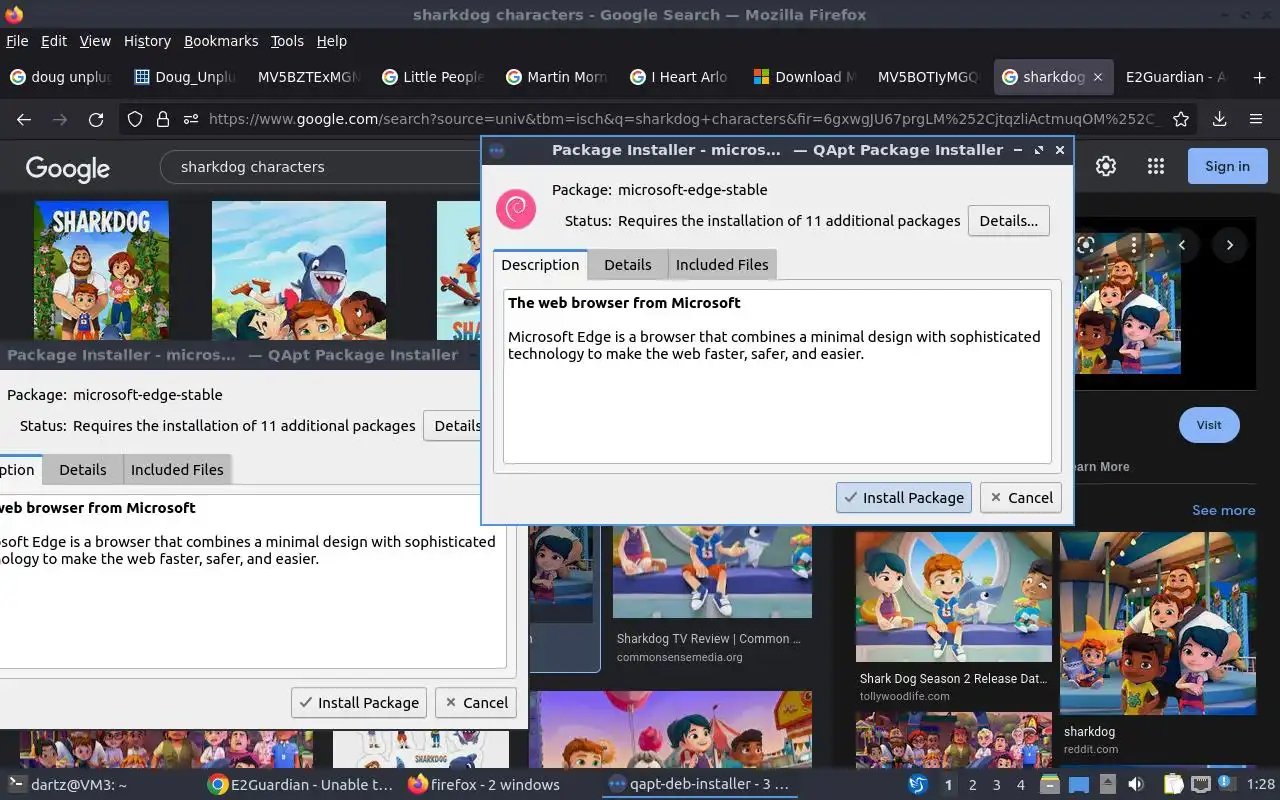Open file manager icon in taskbar
Viewport: 1280px width, 800px height.
click(x=1049, y=785)
